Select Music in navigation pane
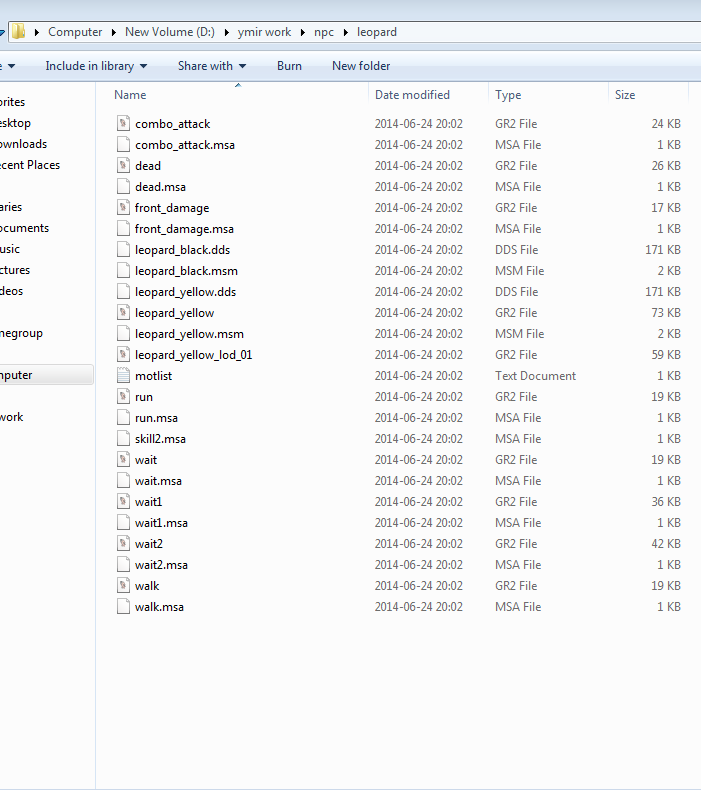The width and height of the screenshot is (701, 790). pos(10,249)
